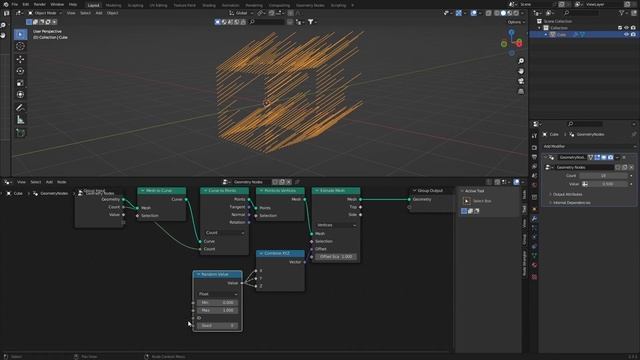Image resolution: width=640 pixels, height=360 pixels.
Task: Open the Render menu
Action: click(x=40, y=4)
